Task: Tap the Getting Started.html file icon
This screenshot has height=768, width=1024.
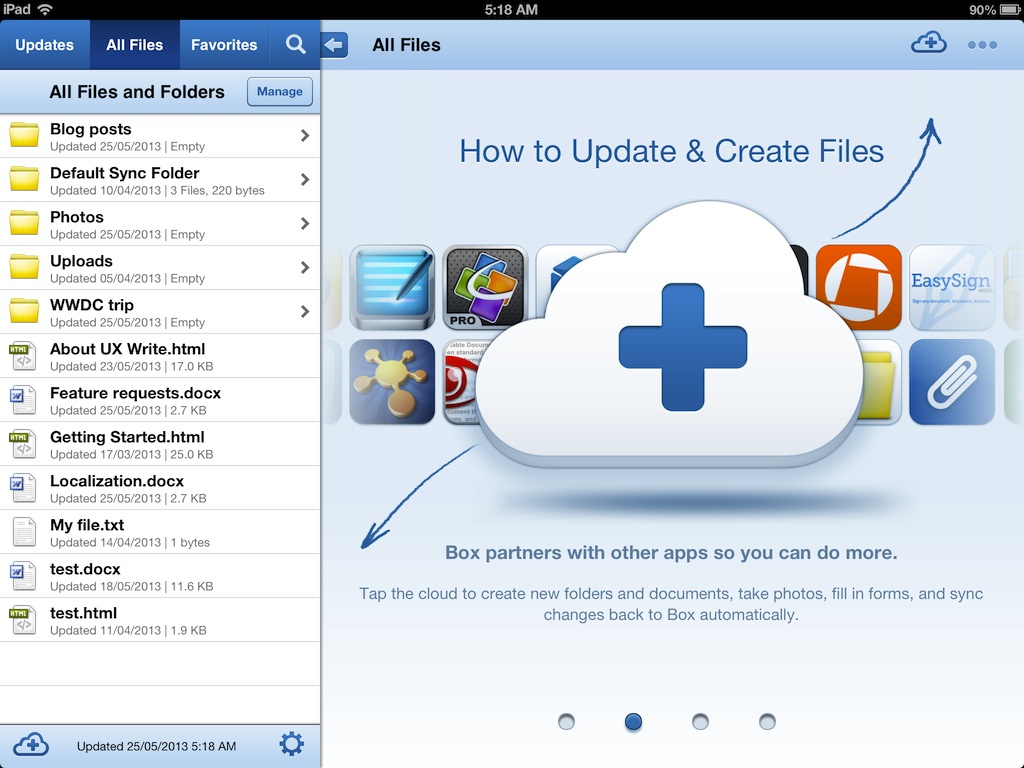Action: pos(23,443)
